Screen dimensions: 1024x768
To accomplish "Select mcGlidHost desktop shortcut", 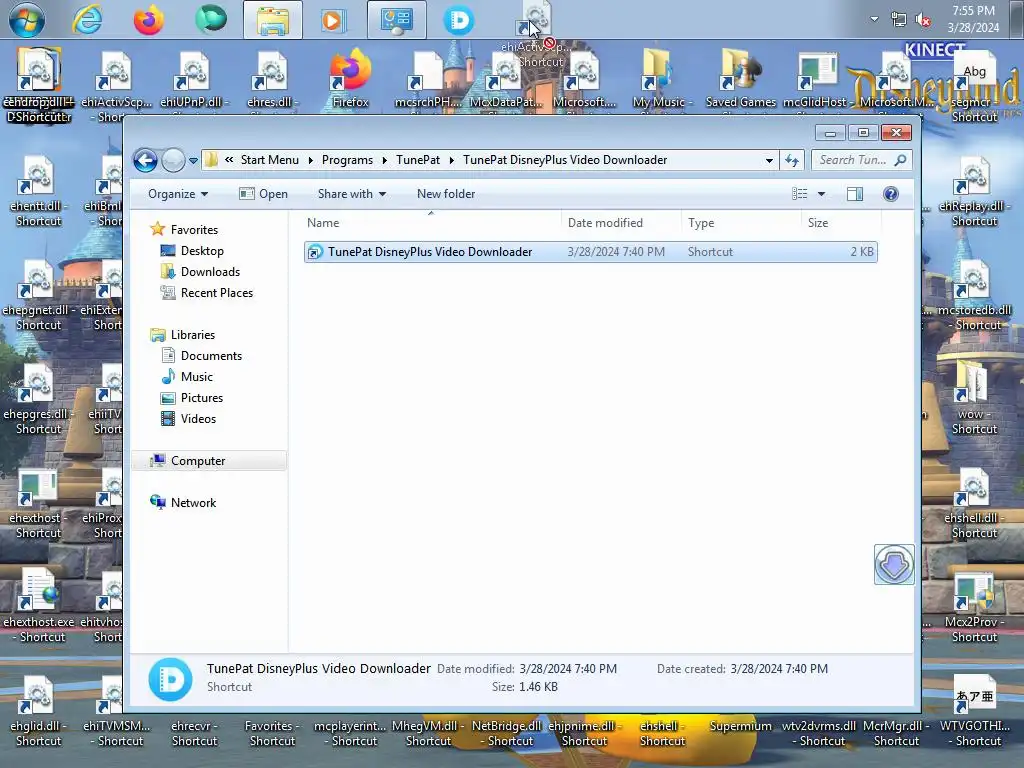I will (x=815, y=78).
